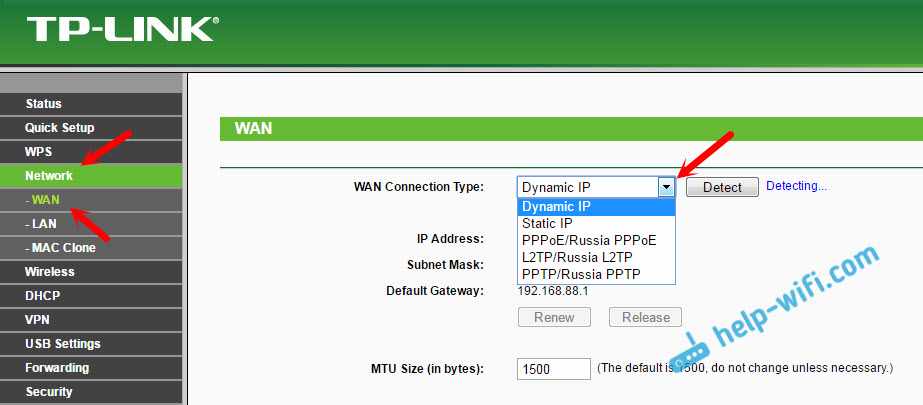Open the Network section

tap(92, 175)
